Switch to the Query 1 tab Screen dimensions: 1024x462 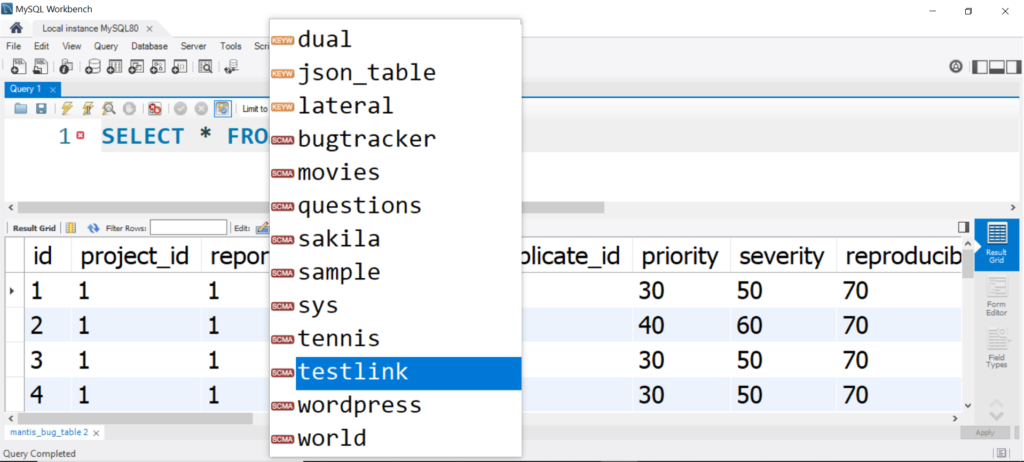tap(25, 89)
